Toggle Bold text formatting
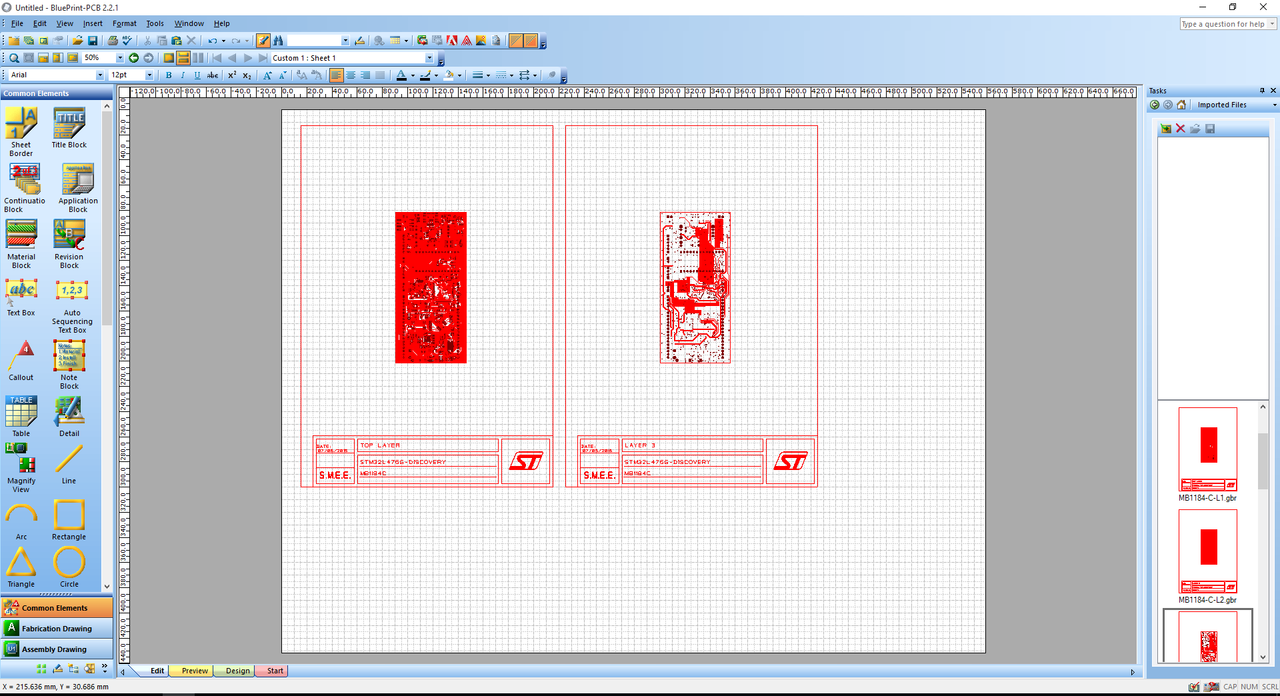 168,75
